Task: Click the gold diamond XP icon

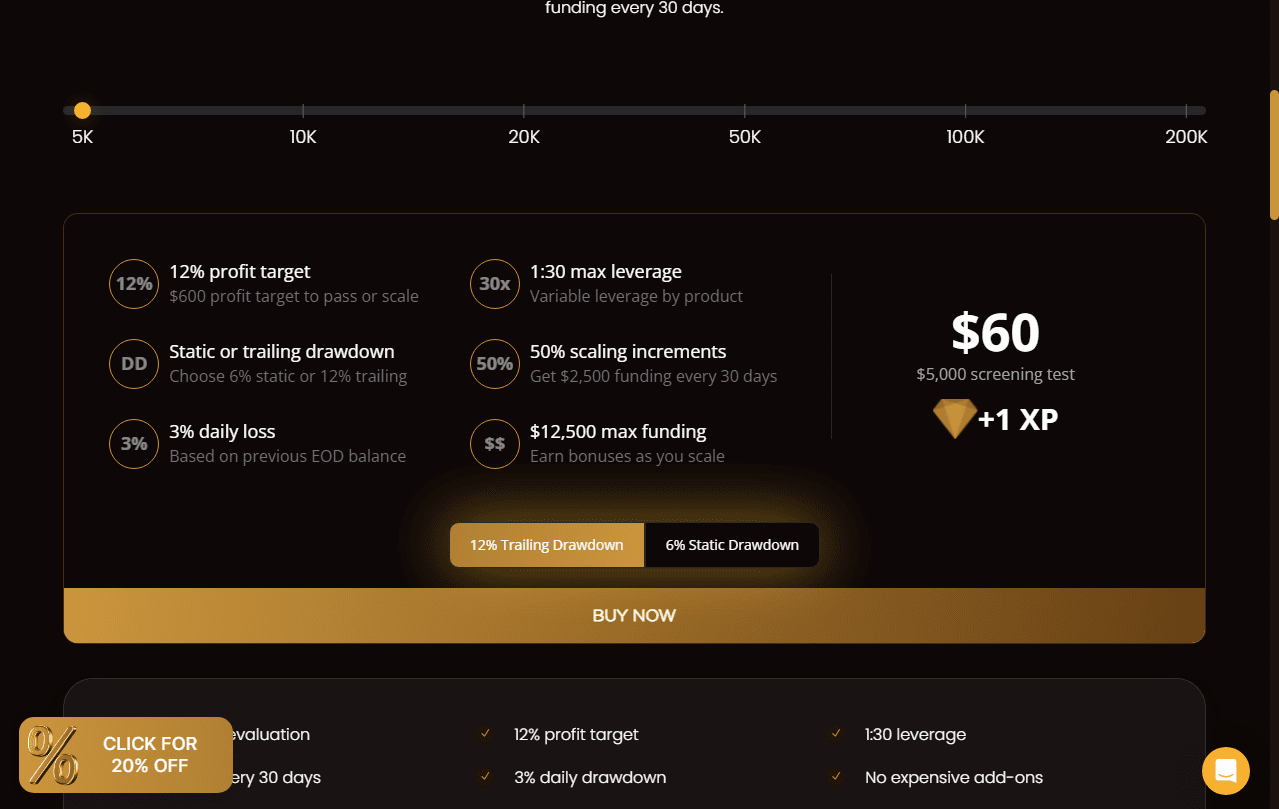Action: tap(955, 419)
